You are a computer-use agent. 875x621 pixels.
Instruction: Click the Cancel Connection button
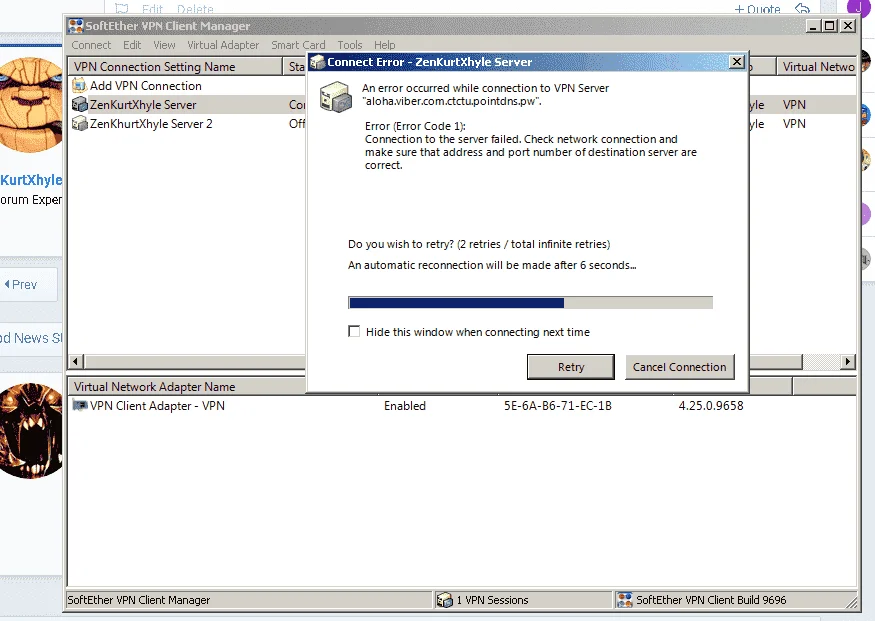[680, 367]
